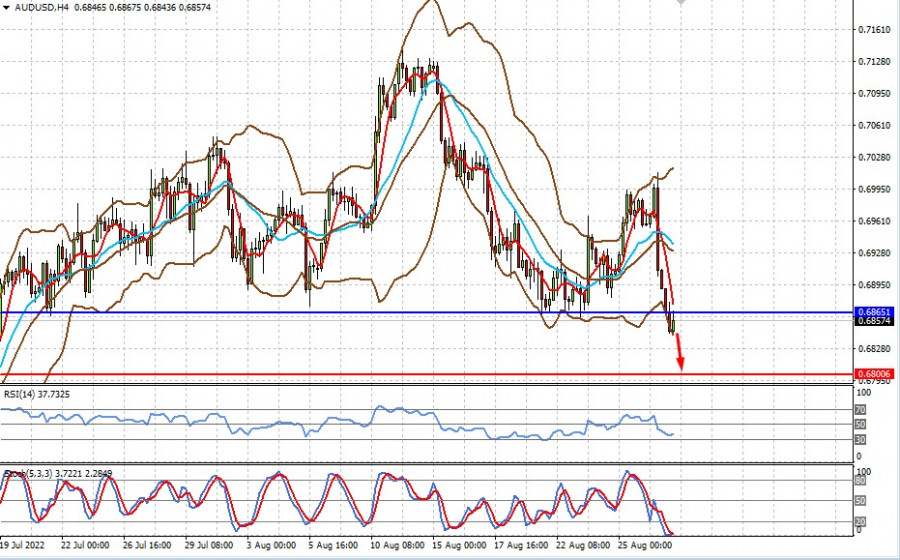This screenshot has width=900, height=560.
Task: Click the RSI 70 level label
Action: tap(861, 410)
